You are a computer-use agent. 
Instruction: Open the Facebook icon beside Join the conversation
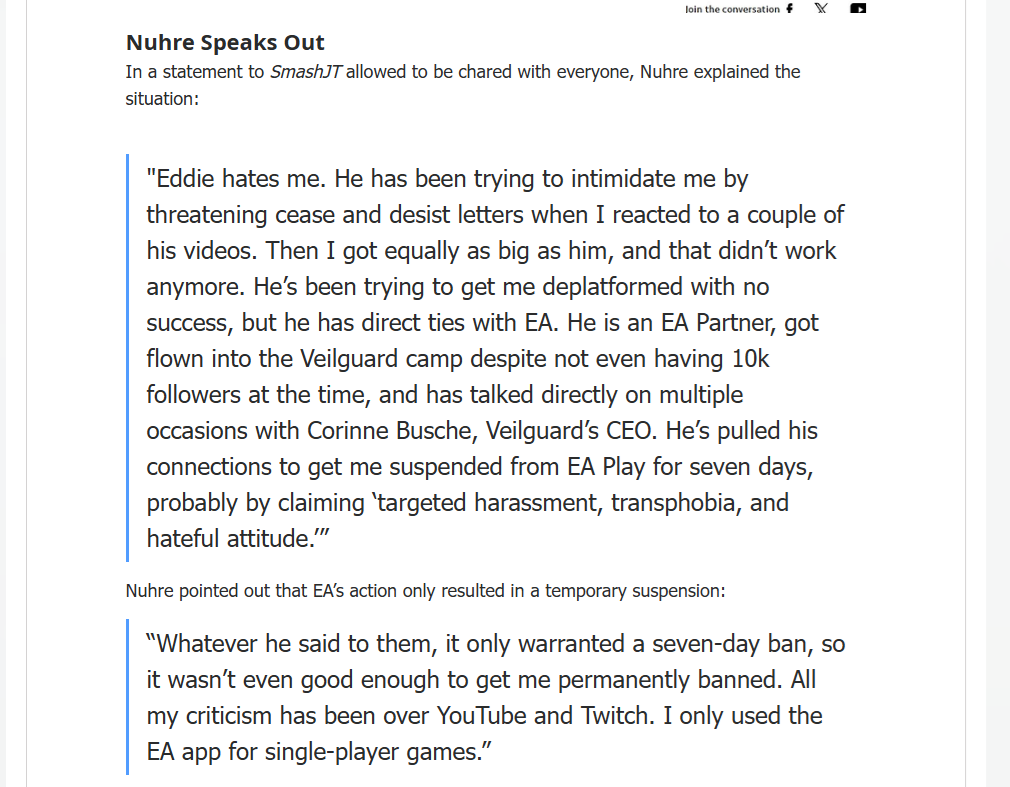pyautogui.click(x=789, y=8)
